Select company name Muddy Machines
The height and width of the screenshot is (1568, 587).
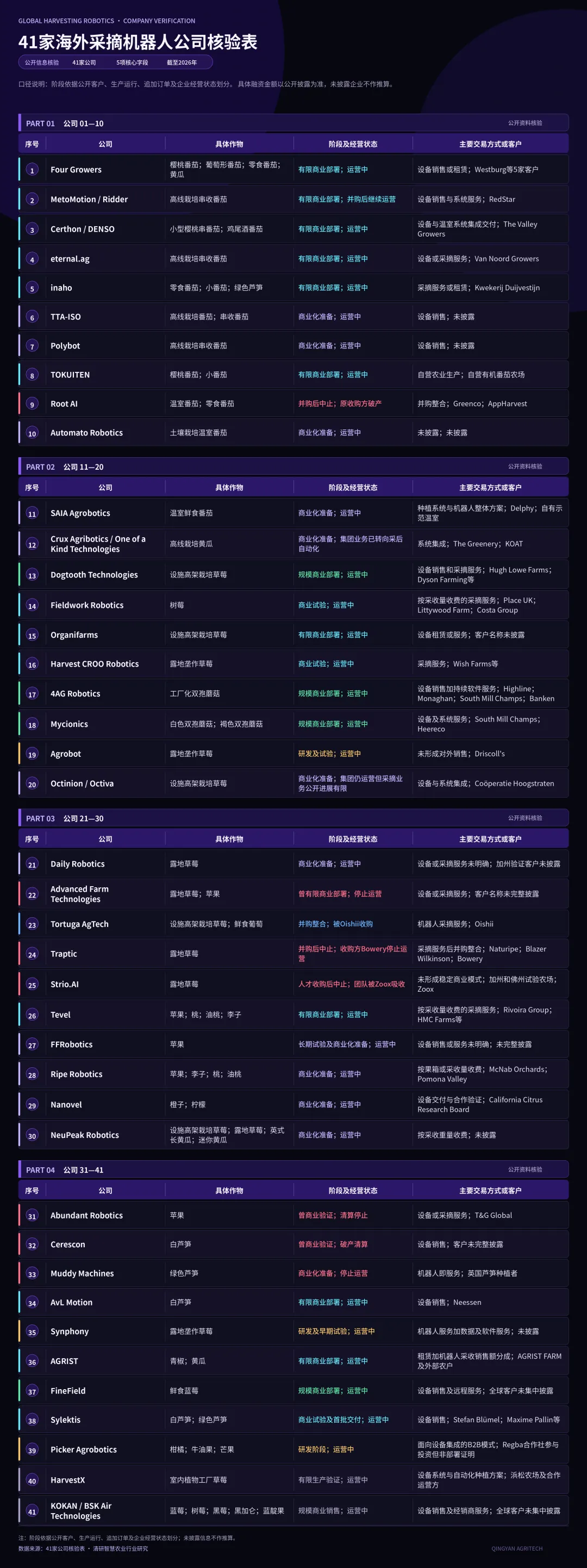82,1274
